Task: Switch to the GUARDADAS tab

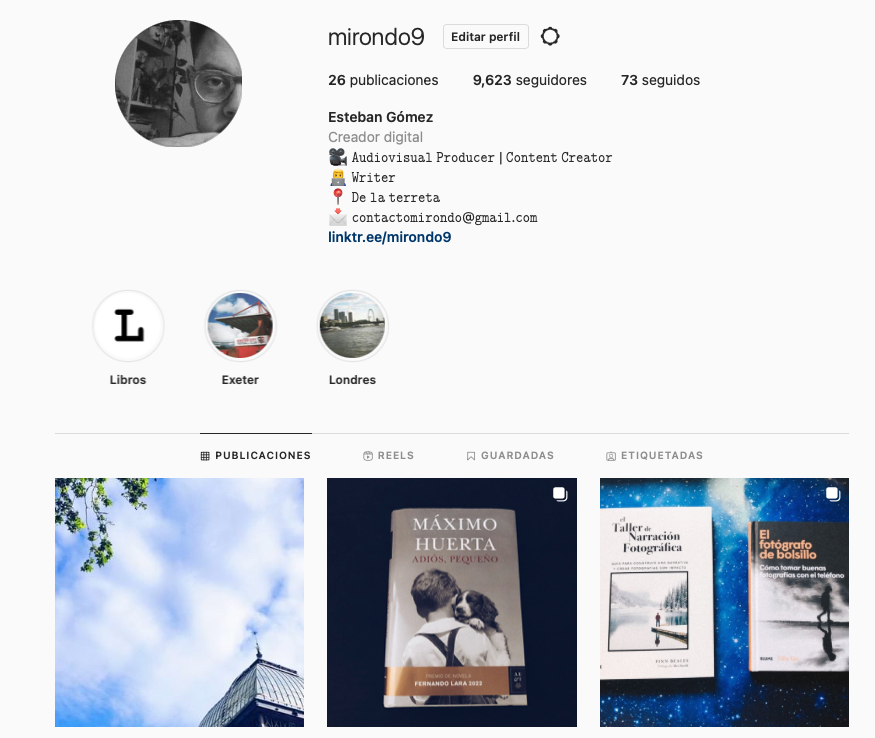Action: coord(510,456)
